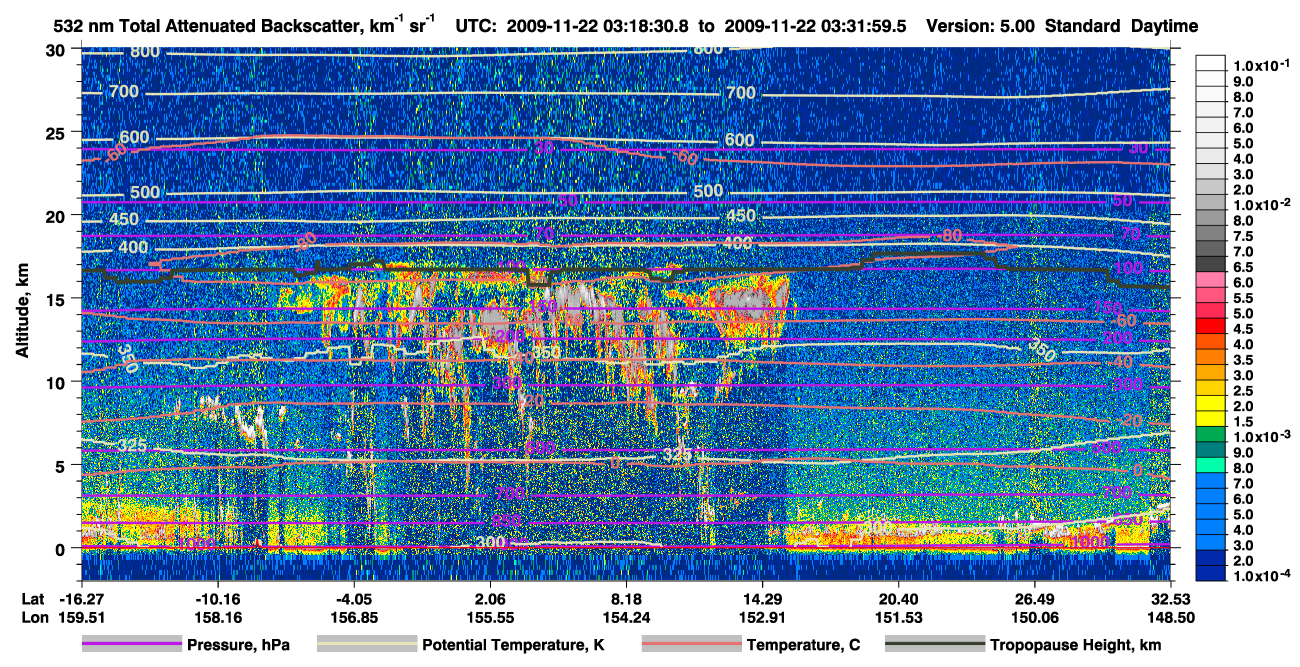Click the 'Daytime' label in the title
This screenshot has height=667, width=1300.
click(1165, 27)
